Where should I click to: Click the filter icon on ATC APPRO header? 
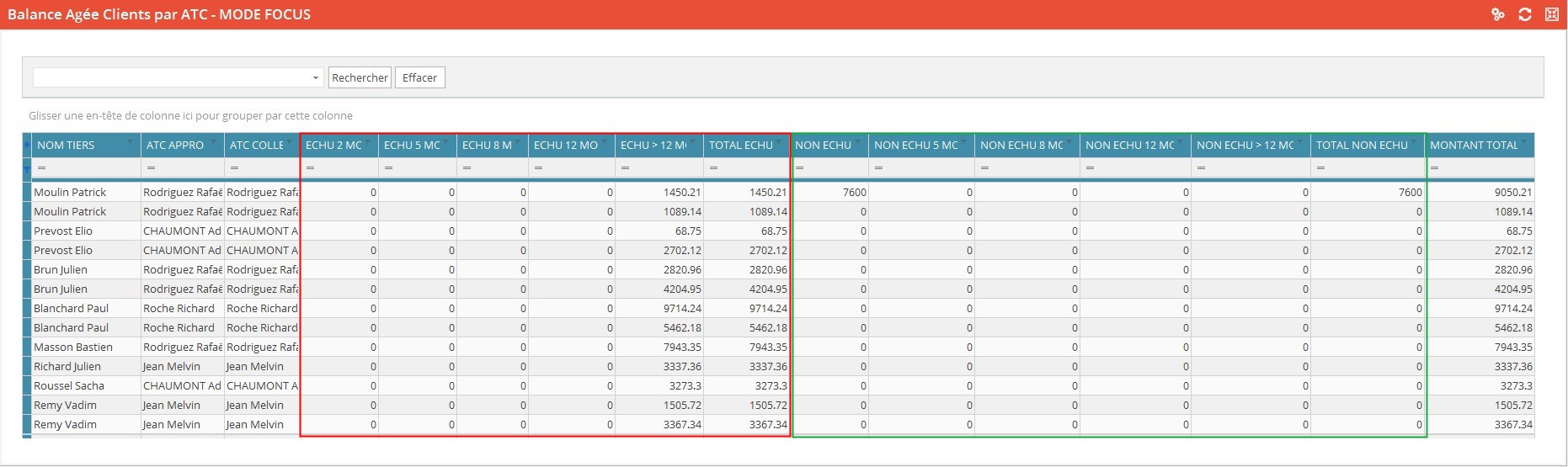[214, 143]
